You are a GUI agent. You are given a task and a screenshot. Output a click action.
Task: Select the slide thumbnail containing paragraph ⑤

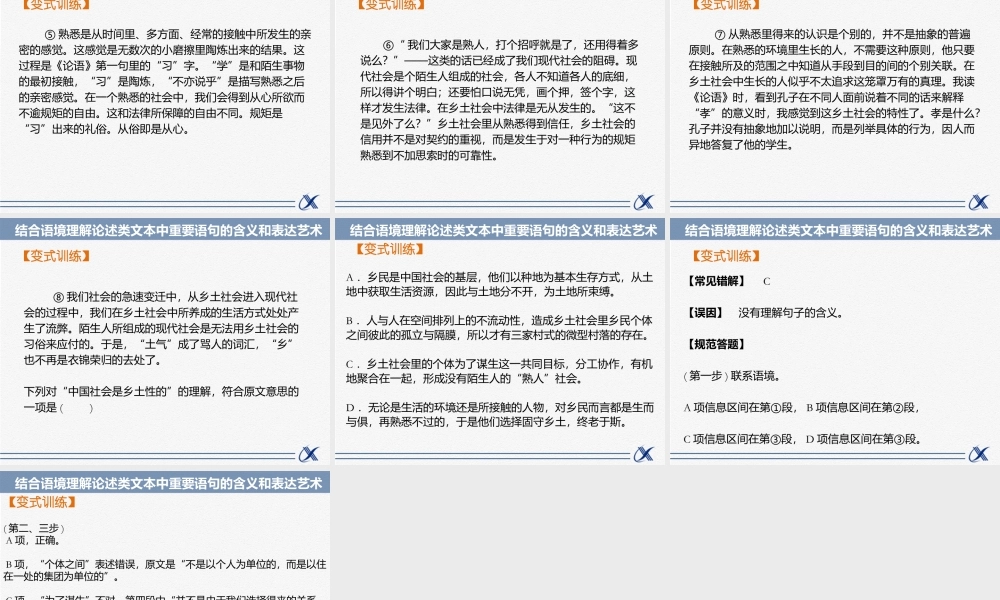pyautogui.click(x=165, y=106)
